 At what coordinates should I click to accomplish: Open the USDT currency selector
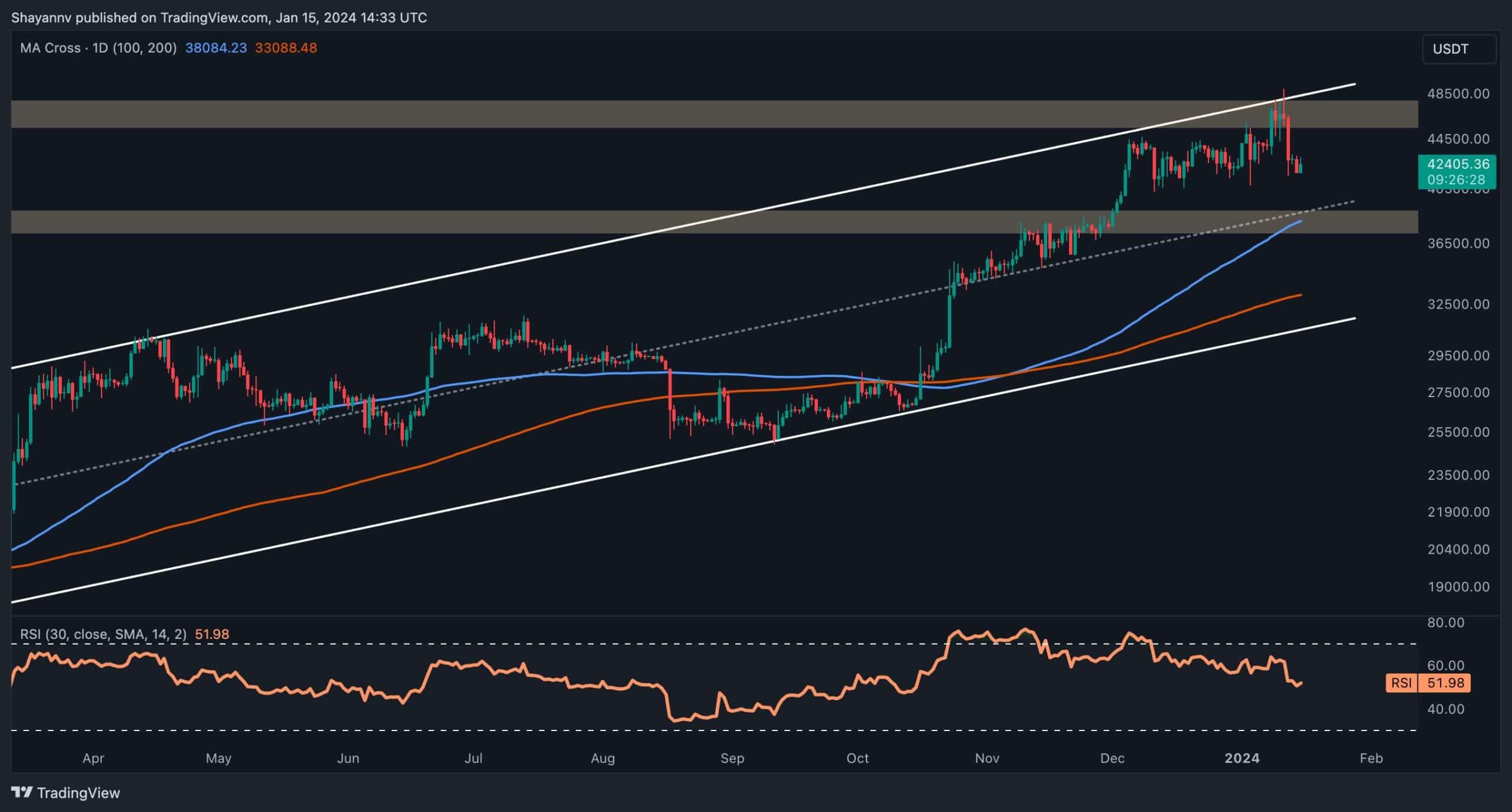pos(1458,49)
